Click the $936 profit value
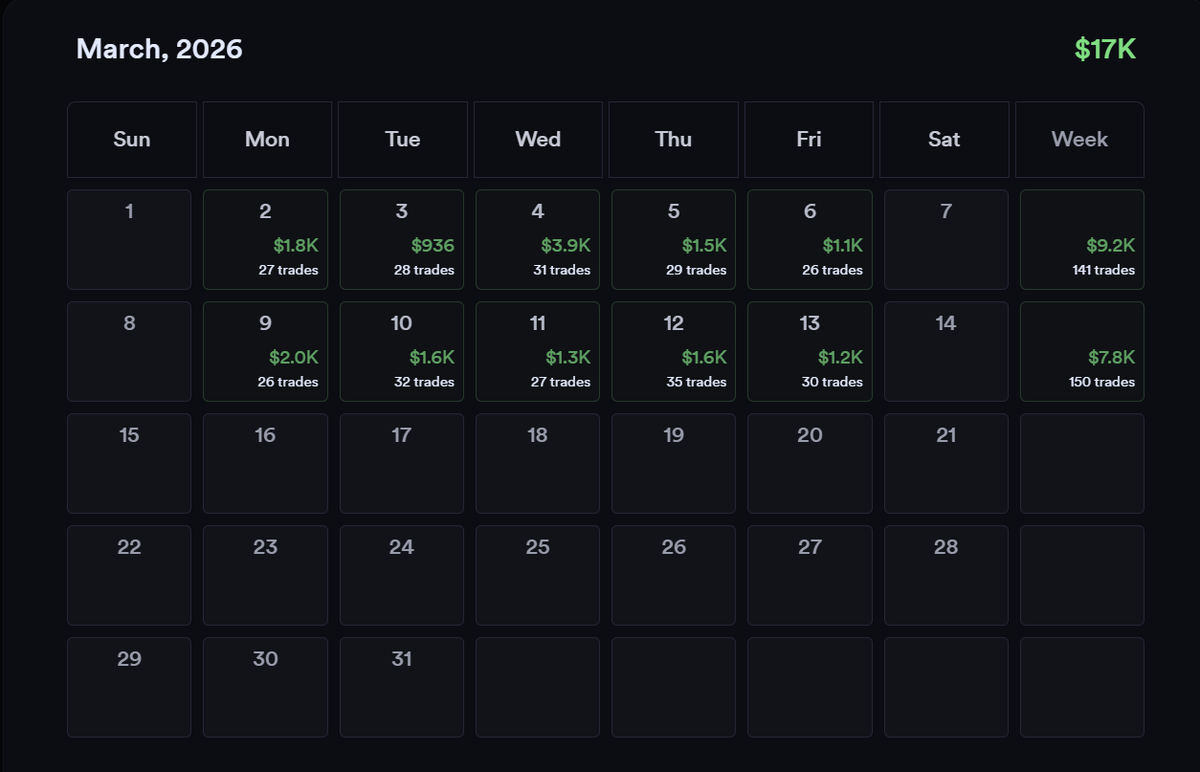 (432, 245)
